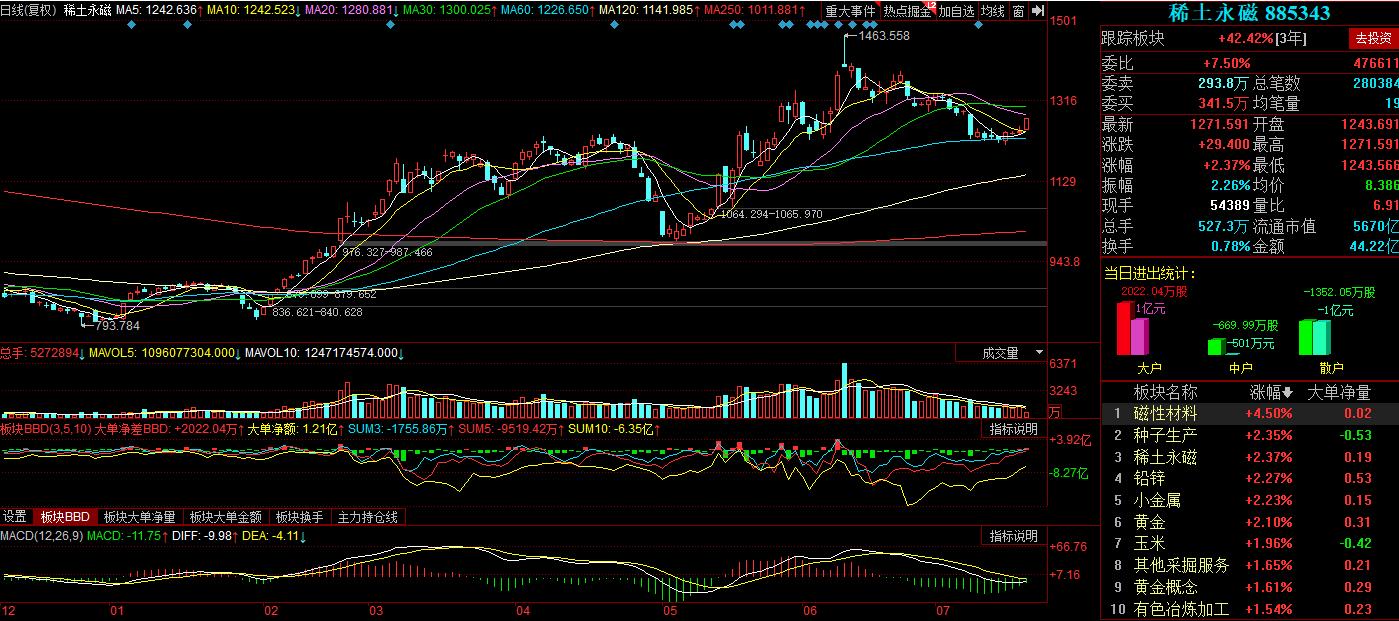Image resolution: width=1399 pixels, height=621 pixels.
Task: Click the green 中户 flow bar
Action: click(x=1215, y=346)
